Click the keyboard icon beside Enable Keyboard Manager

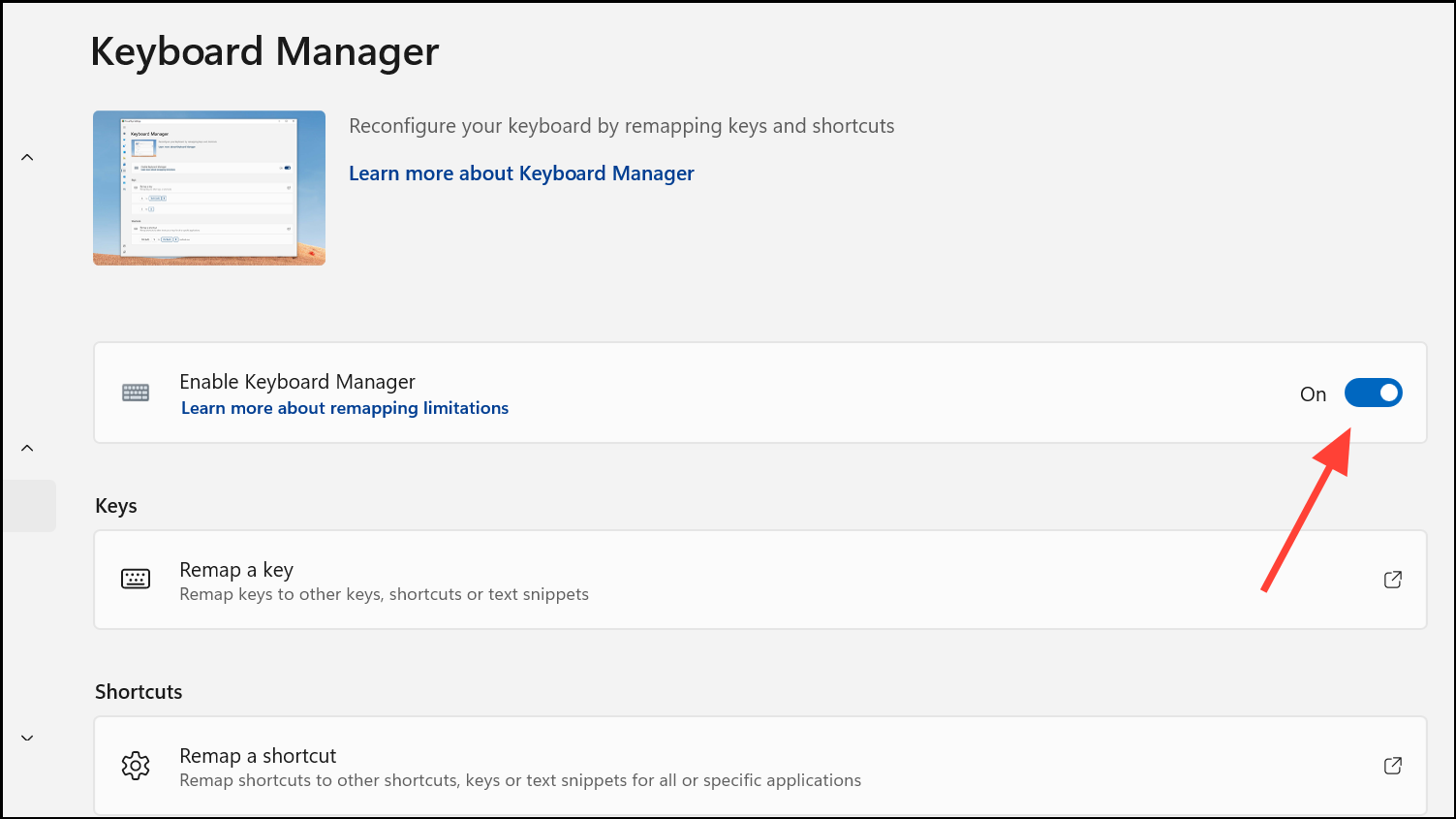coord(136,393)
